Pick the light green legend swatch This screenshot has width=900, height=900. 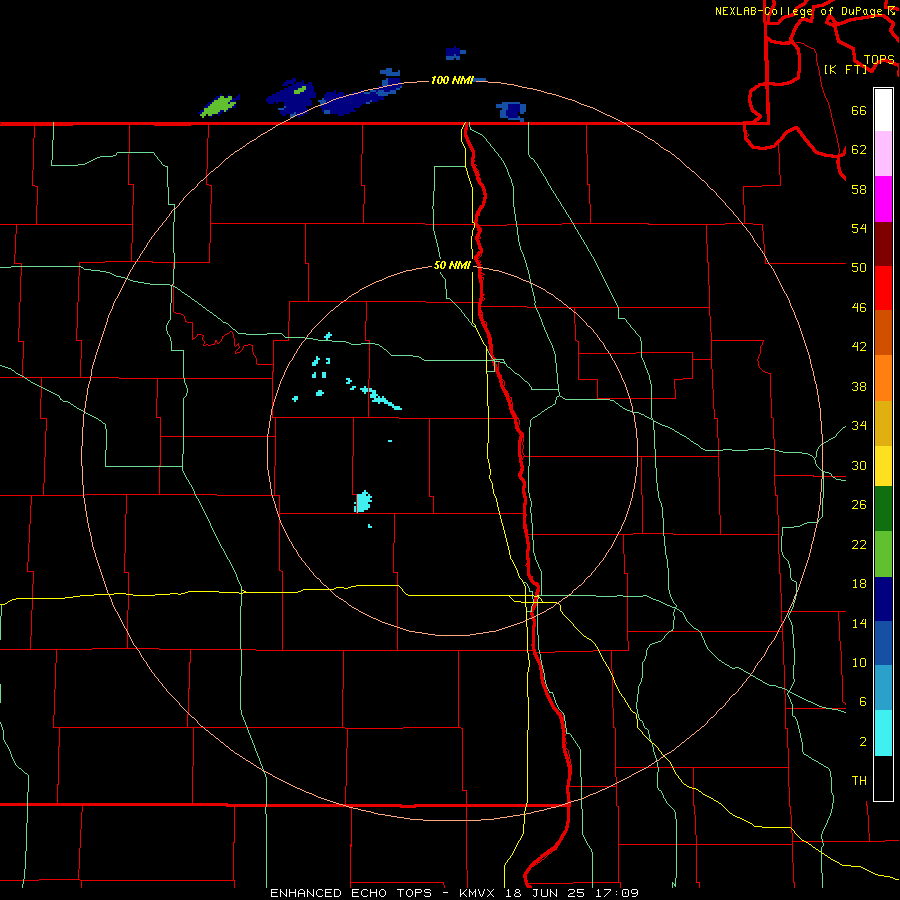click(x=883, y=554)
